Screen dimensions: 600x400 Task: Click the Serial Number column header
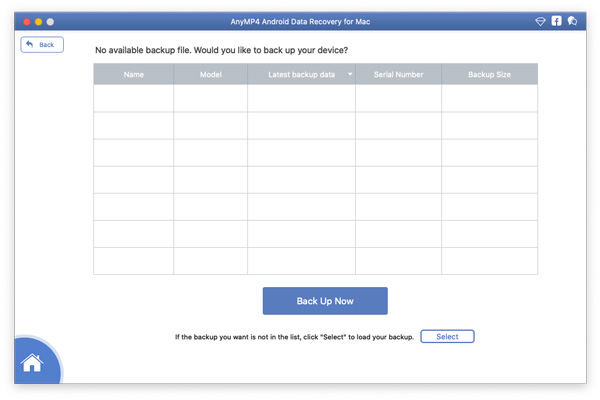[398, 74]
